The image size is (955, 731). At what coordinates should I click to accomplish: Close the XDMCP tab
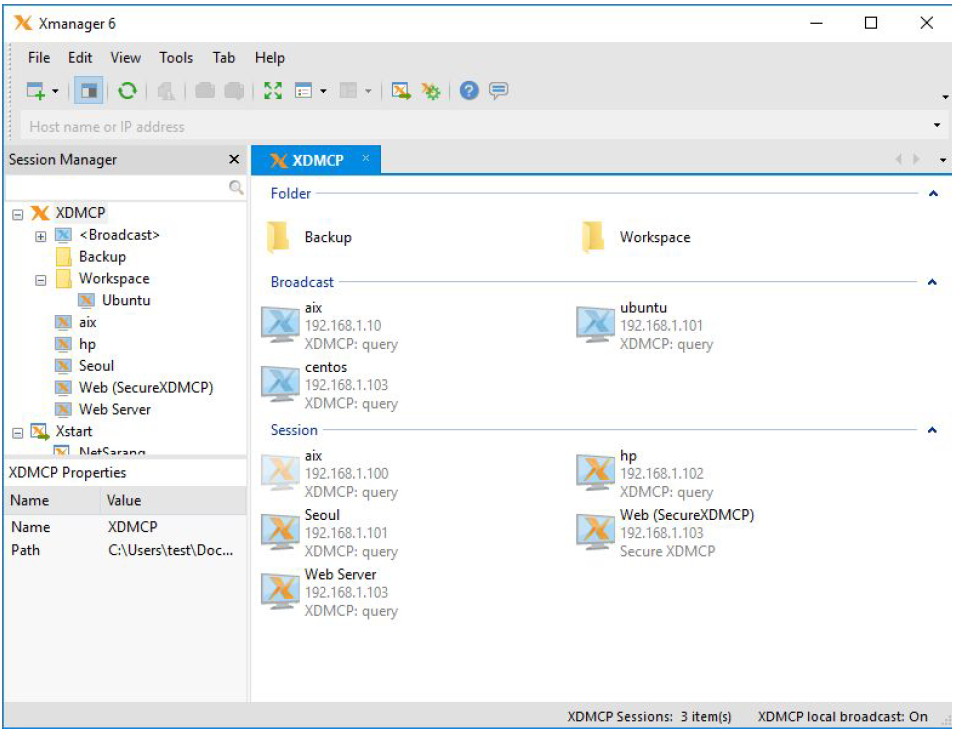(x=365, y=158)
